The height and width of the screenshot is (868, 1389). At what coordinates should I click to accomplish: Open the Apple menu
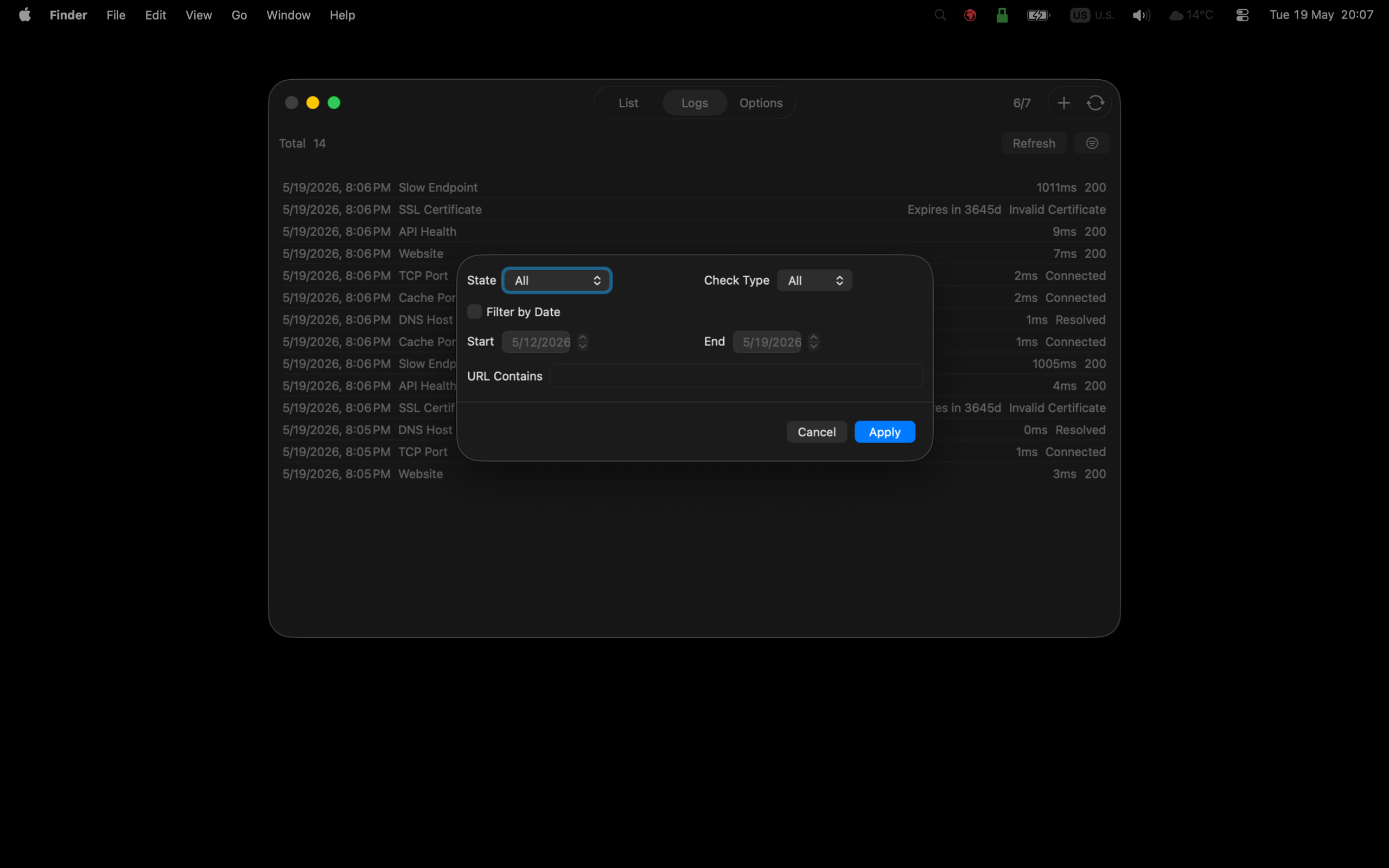[24, 15]
